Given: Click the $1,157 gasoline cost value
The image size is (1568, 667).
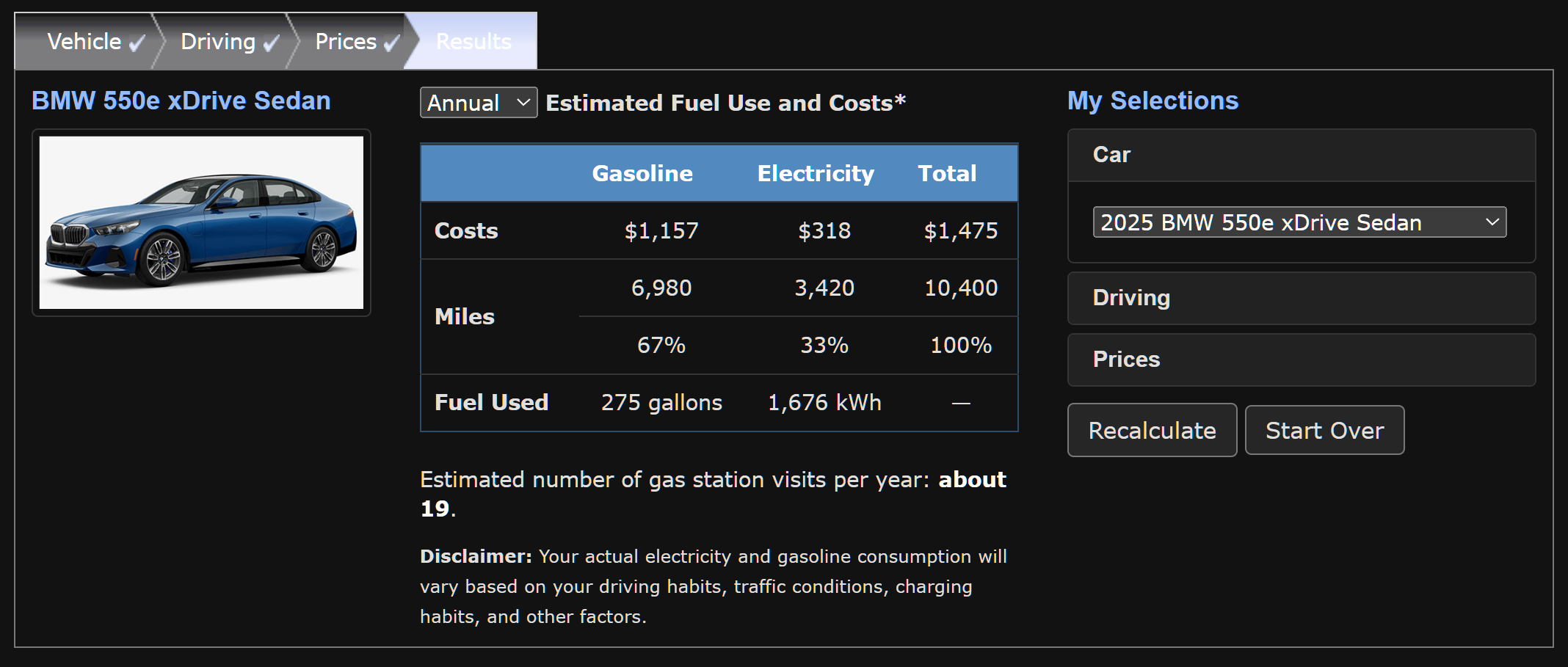Looking at the screenshot, I should 661,231.
